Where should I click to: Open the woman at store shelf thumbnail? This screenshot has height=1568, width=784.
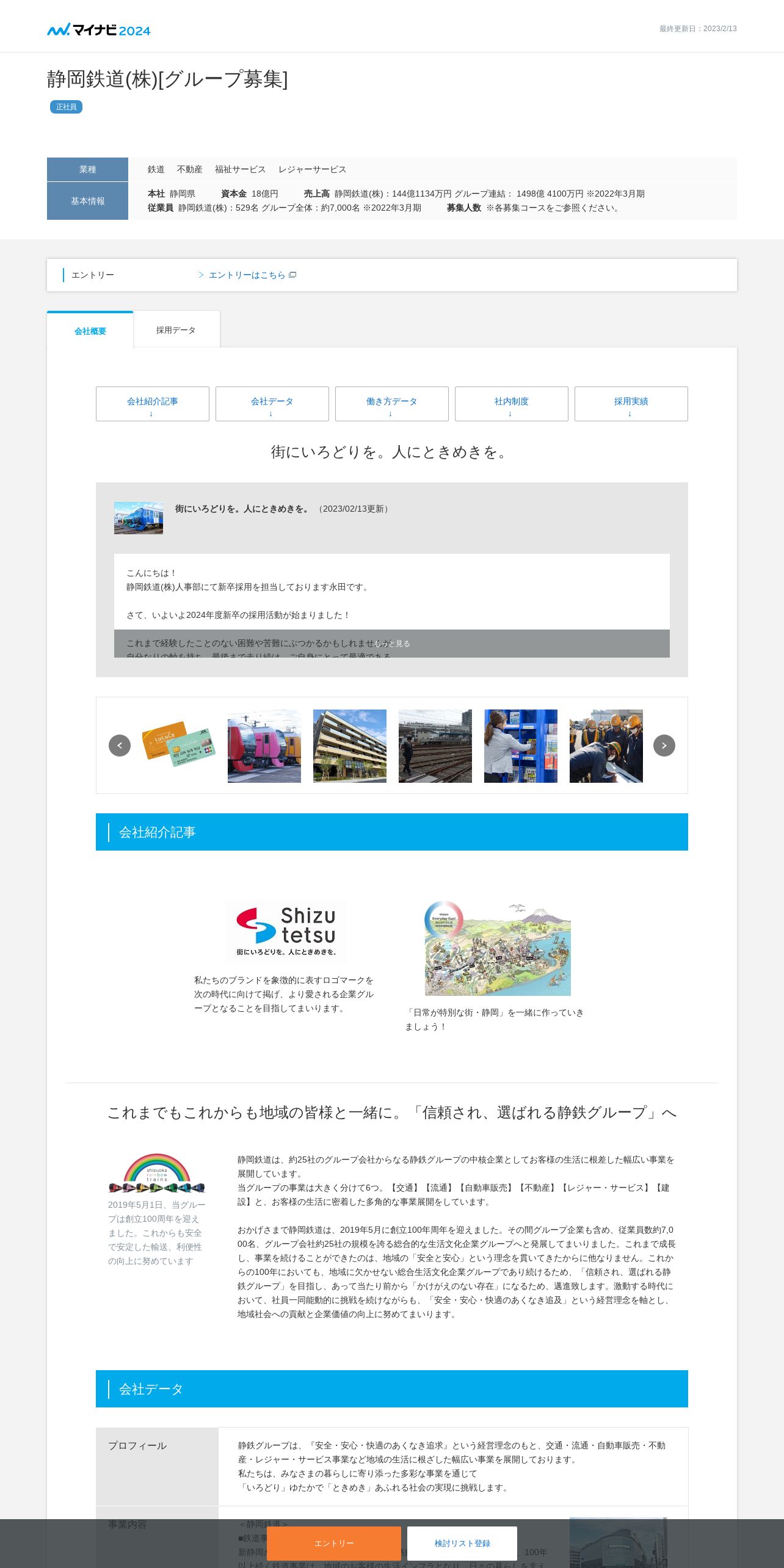tap(521, 746)
